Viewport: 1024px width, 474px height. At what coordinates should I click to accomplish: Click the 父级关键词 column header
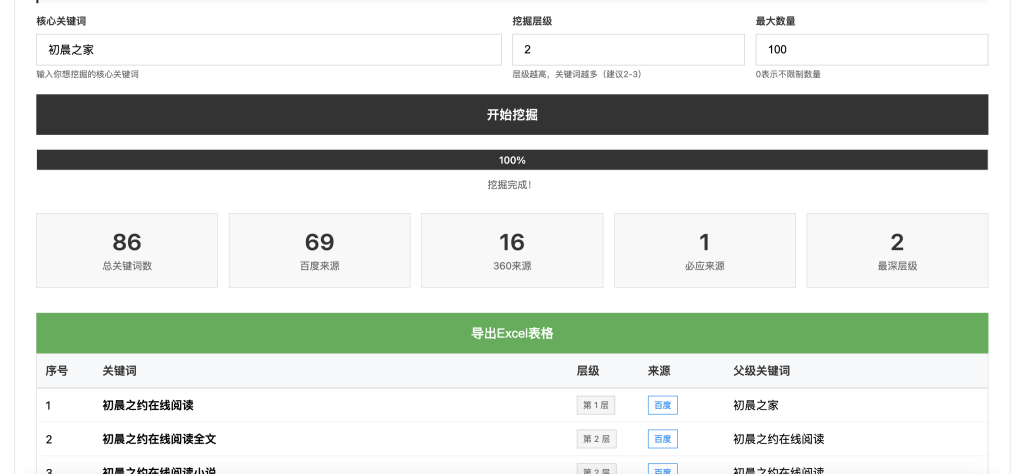click(x=761, y=371)
